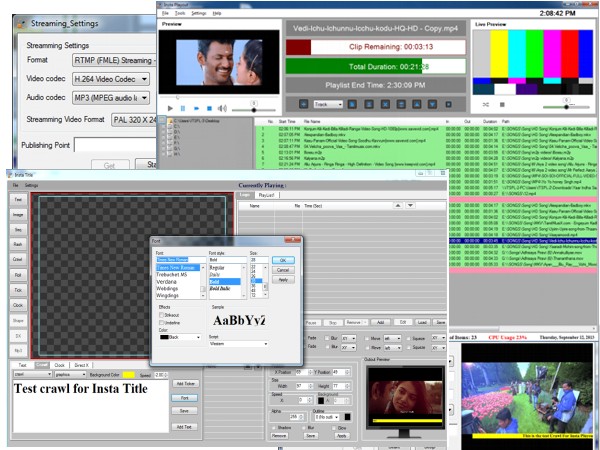Open the Color dropdown in Font dialog
The width and height of the screenshot is (600, 450).
point(180,337)
